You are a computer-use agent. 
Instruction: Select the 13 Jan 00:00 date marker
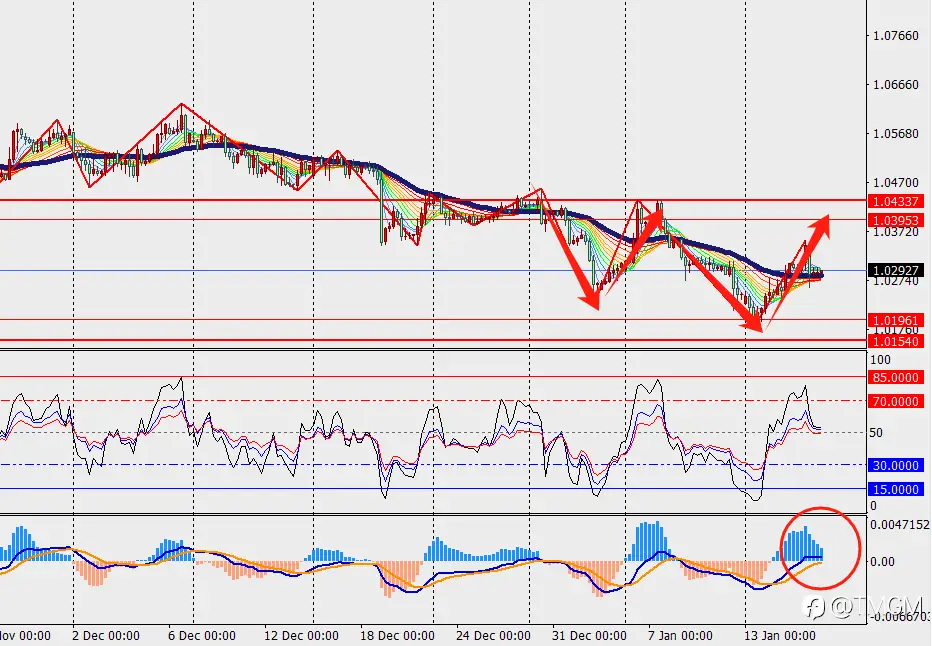[x=779, y=635]
